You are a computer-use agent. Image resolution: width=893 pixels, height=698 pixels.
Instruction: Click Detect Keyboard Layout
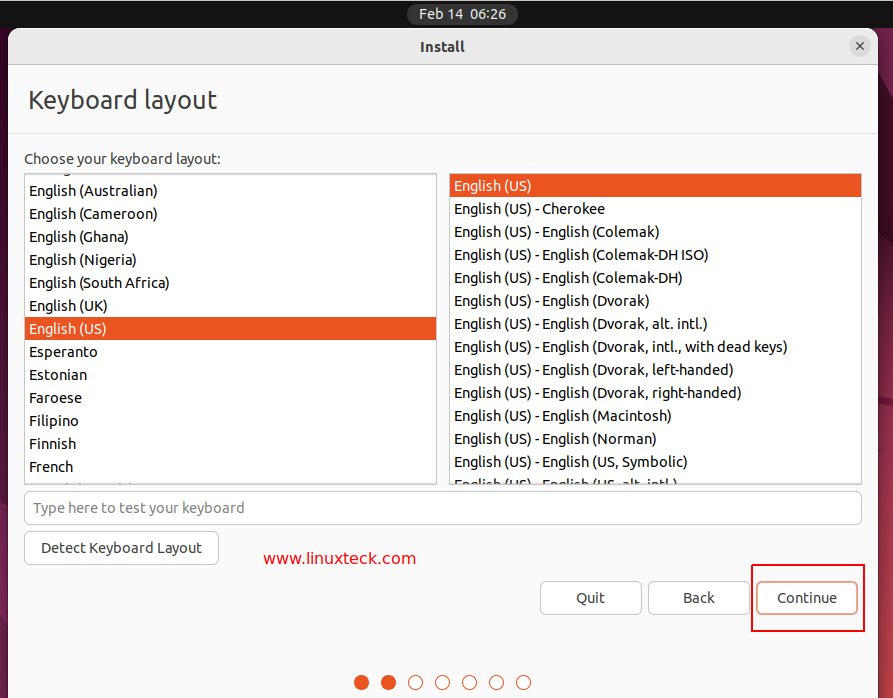(121, 548)
